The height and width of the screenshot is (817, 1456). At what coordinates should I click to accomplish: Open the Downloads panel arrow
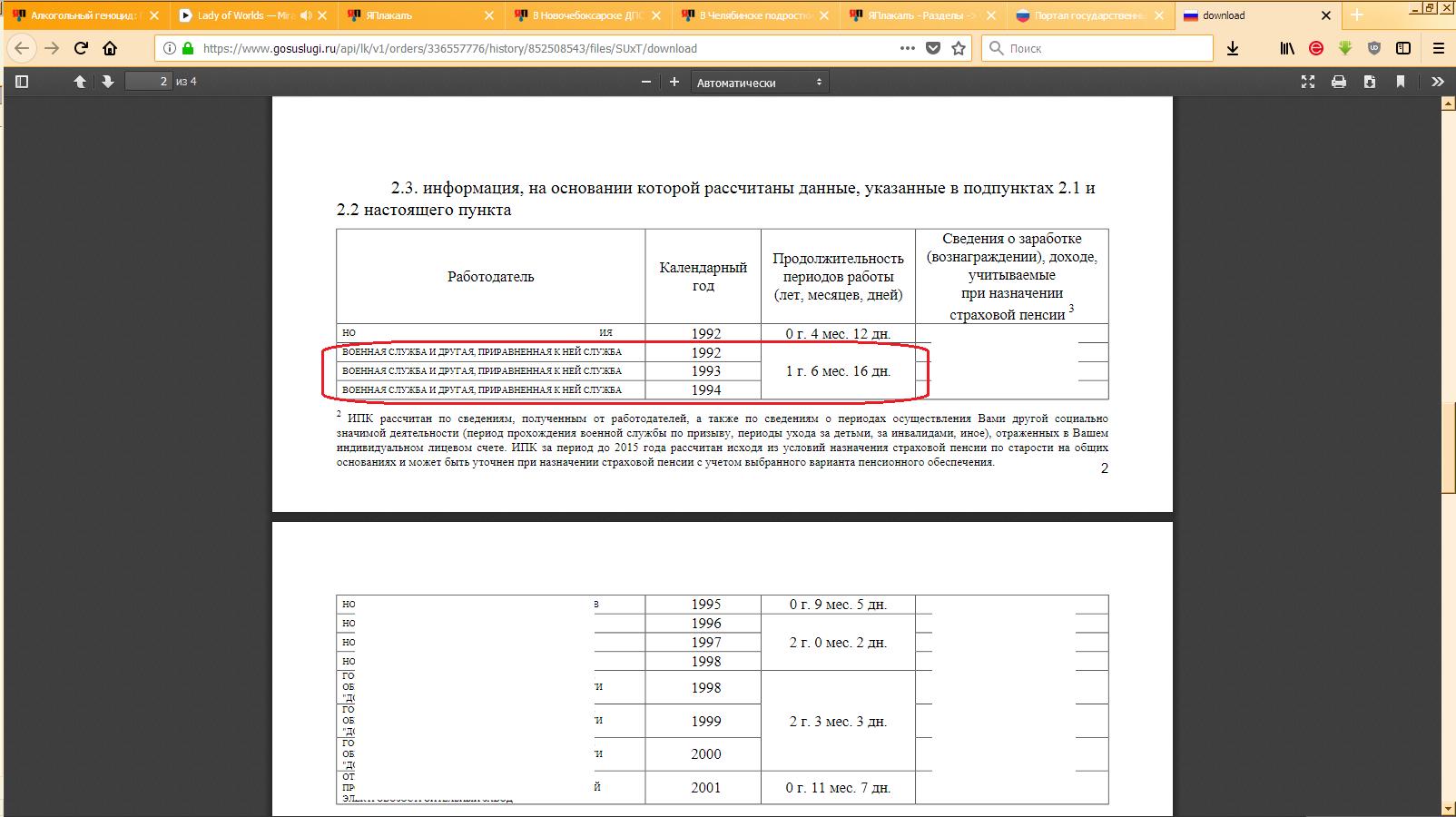click(1232, 48)
